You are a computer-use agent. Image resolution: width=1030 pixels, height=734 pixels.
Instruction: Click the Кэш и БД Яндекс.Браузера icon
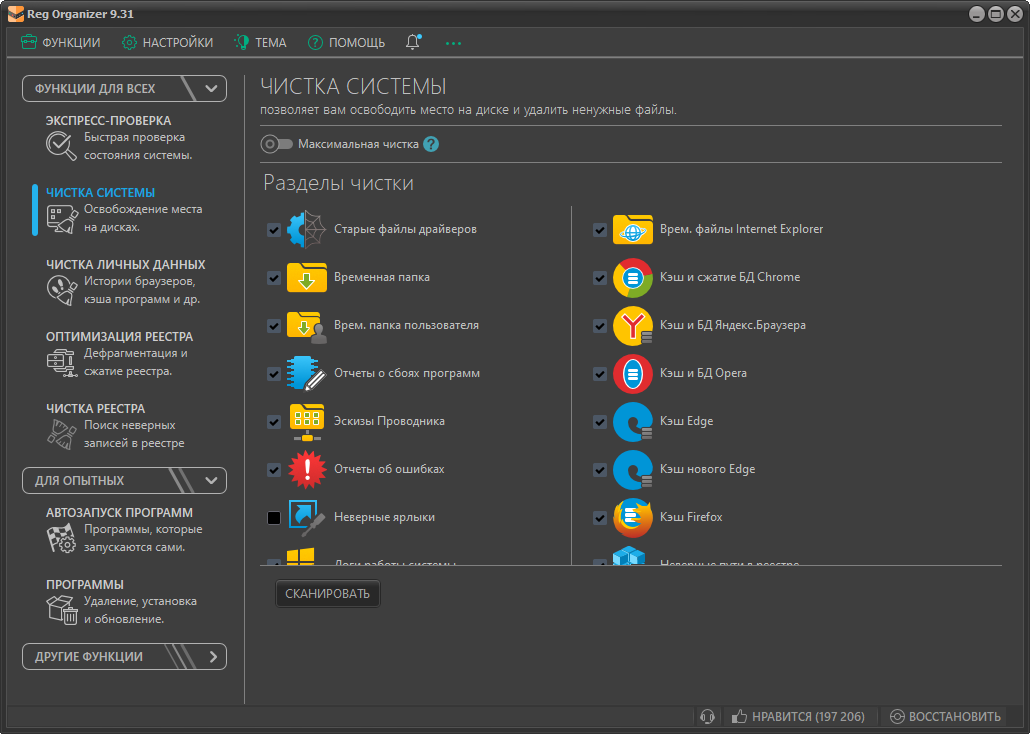632,325
